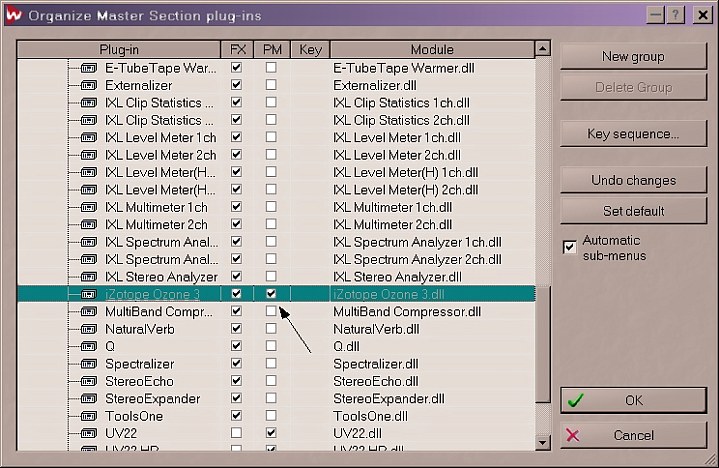Enable PM checkbox for MultiBand Compressor
719x468 pixels.
(x=271, y=311)
